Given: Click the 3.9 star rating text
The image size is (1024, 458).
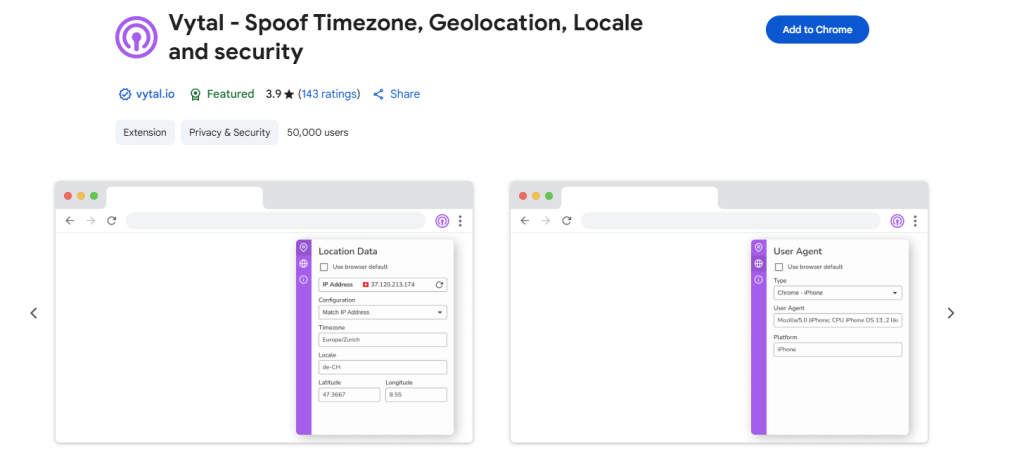Looking at the screenshot, I should pos(280,94).
